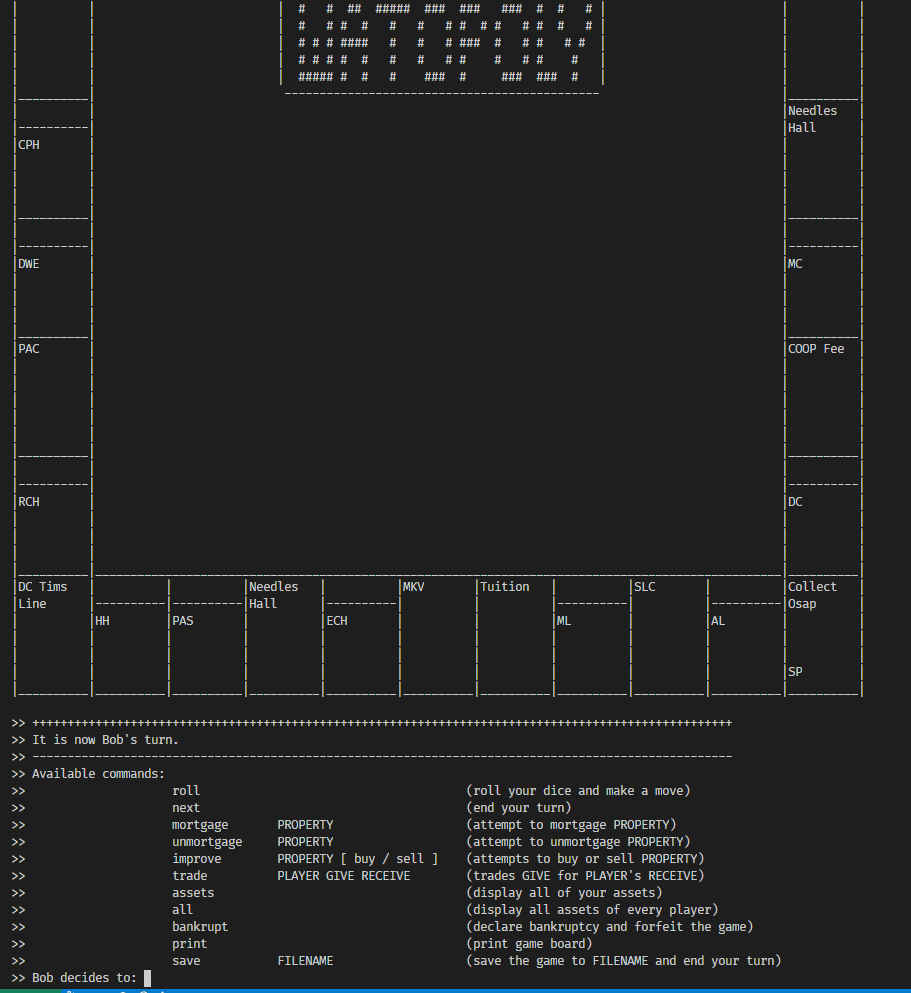Click the MKV board square label
The height and width of the screenshot is (993, 911).
413,587
